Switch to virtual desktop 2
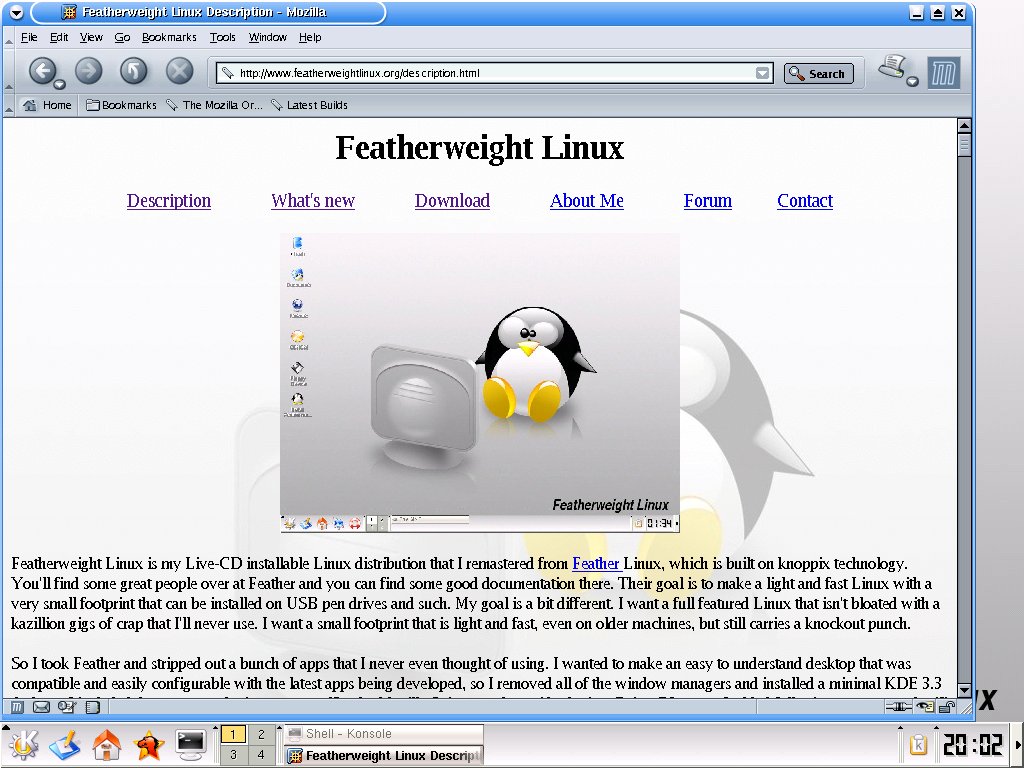 (261, 734)
